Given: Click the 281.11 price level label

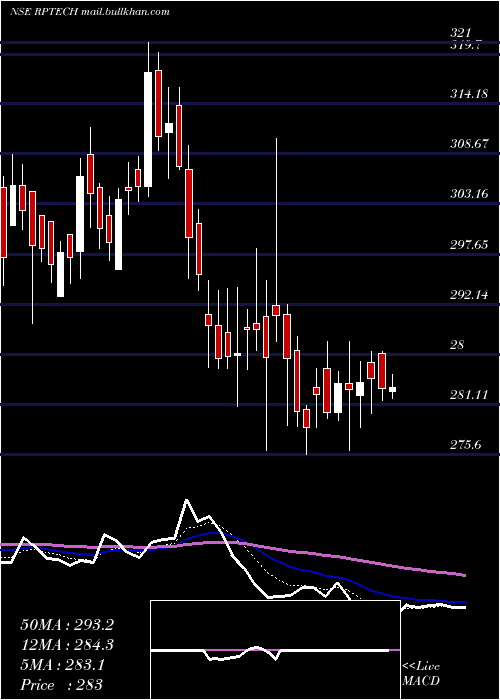Looking at the screenshot, I should tap(469, 395).
